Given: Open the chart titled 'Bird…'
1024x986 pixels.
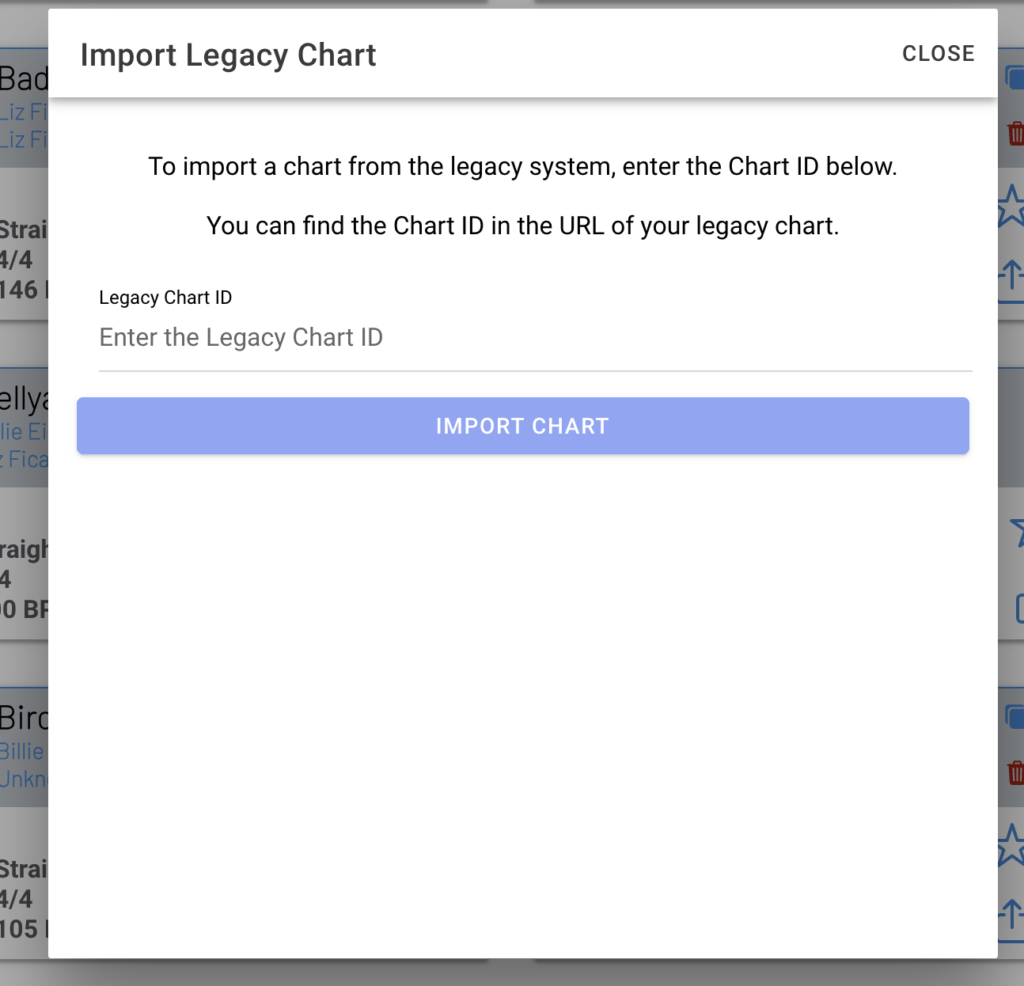Looking at the screenshot, I should 24,718.
